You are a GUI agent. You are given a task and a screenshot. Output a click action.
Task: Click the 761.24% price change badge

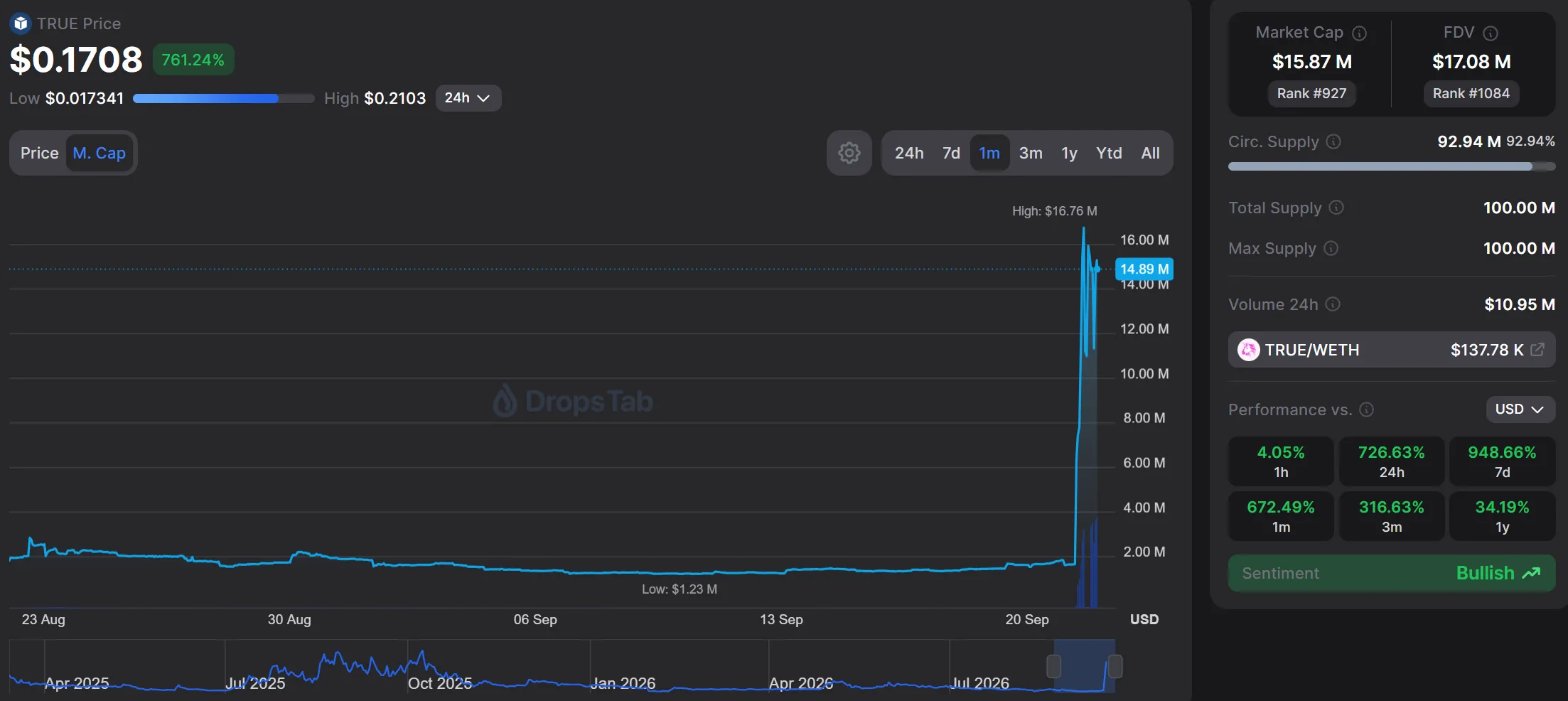point(193,60)
